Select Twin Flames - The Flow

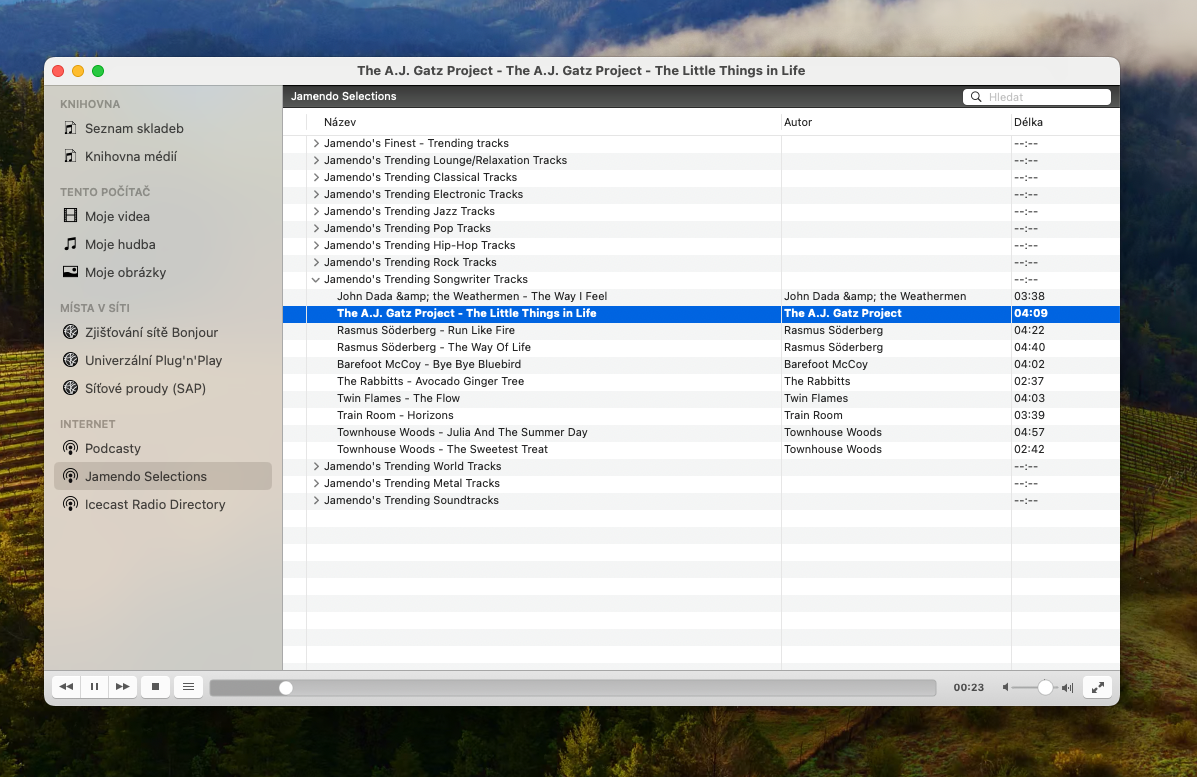[x=398, y=398]
